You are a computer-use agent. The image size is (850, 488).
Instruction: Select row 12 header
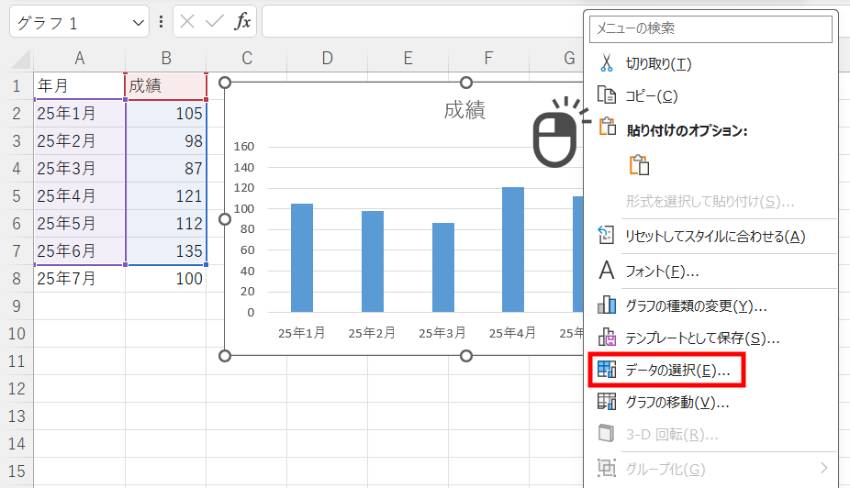click(17, 388)
